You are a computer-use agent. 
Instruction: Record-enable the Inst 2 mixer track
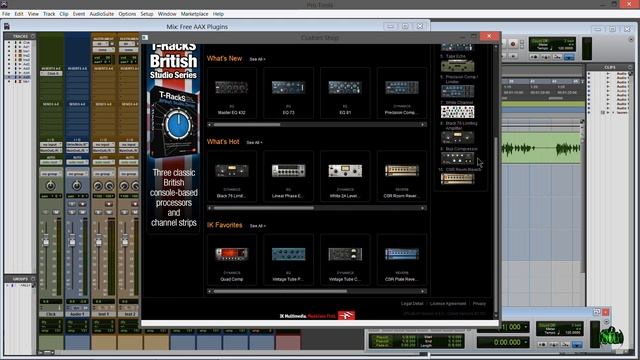click(135, 204)
